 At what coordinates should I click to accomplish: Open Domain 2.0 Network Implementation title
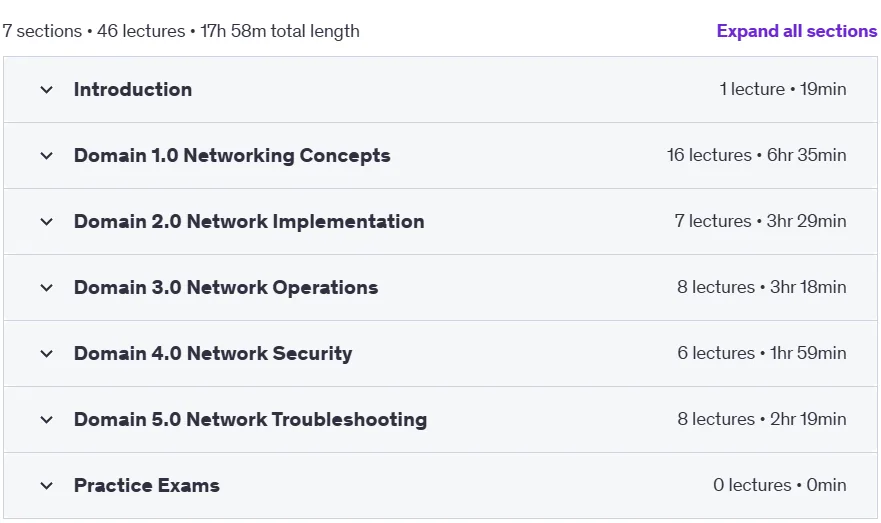click(249, 221)
